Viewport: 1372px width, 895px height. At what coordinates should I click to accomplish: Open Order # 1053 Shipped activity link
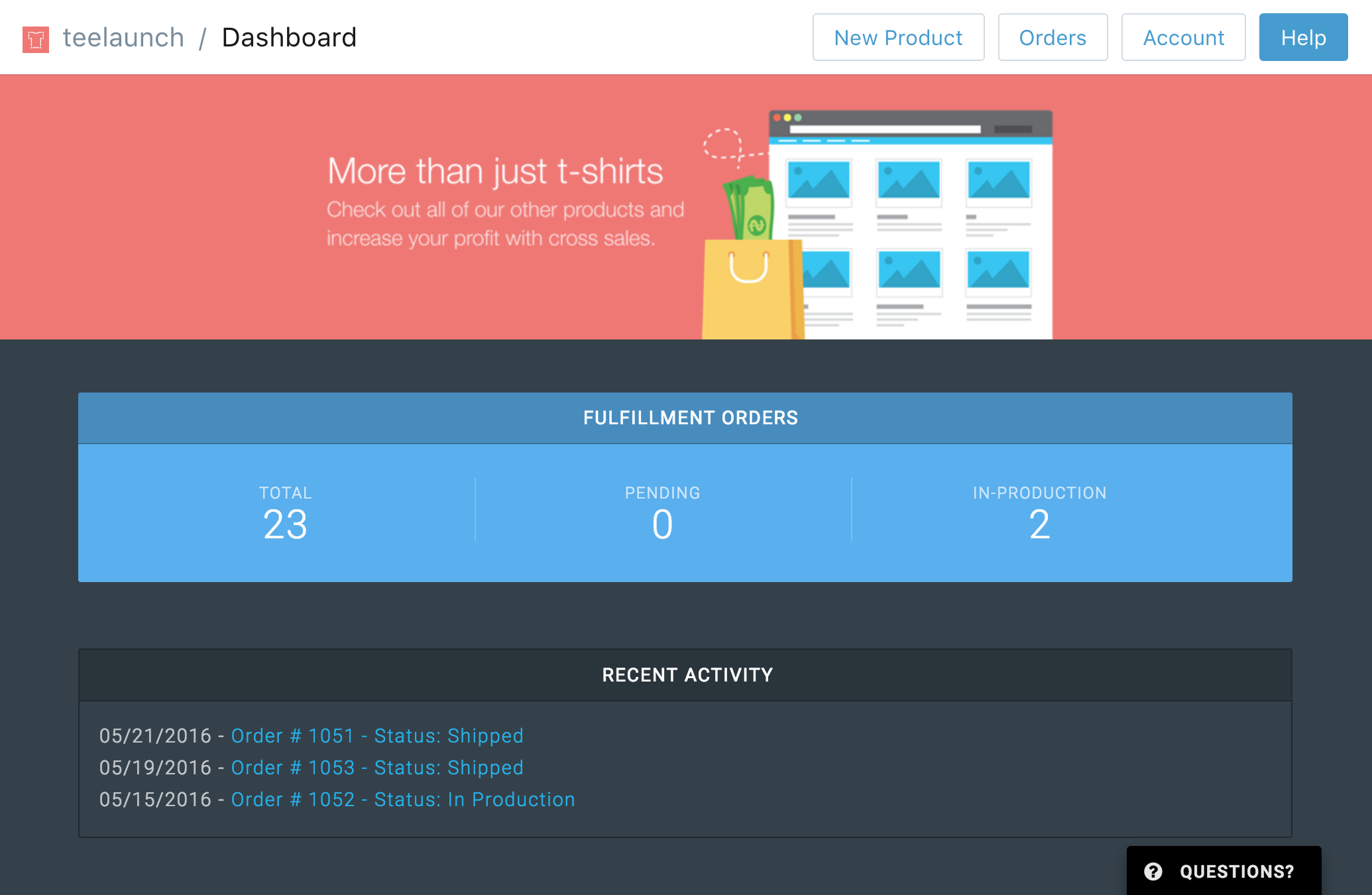(x=376, y=768)
